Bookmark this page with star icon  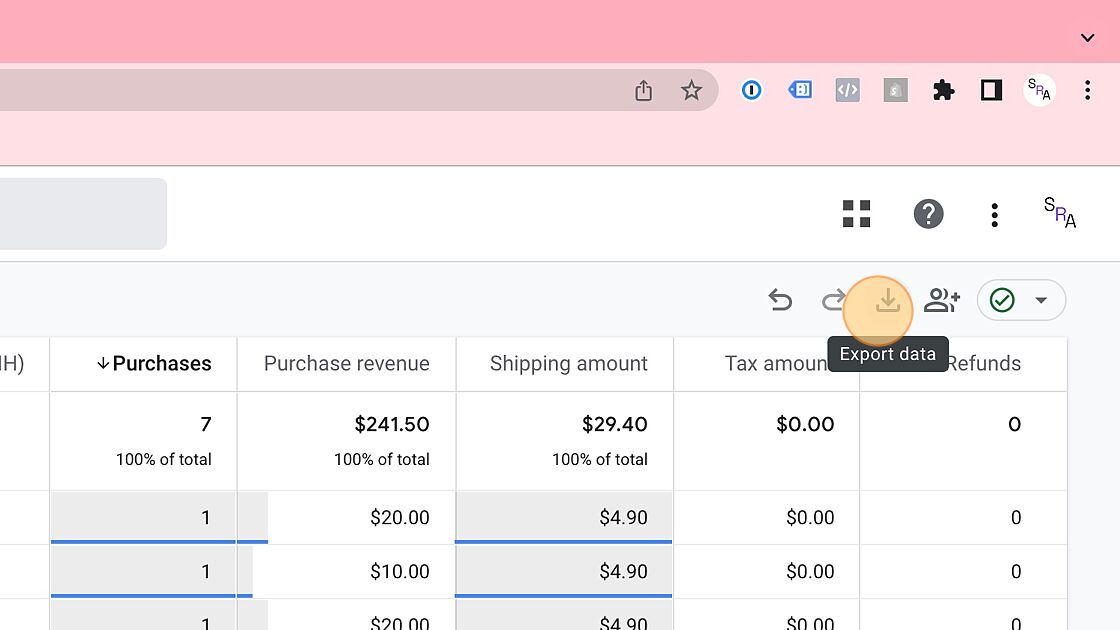(691, 91)
